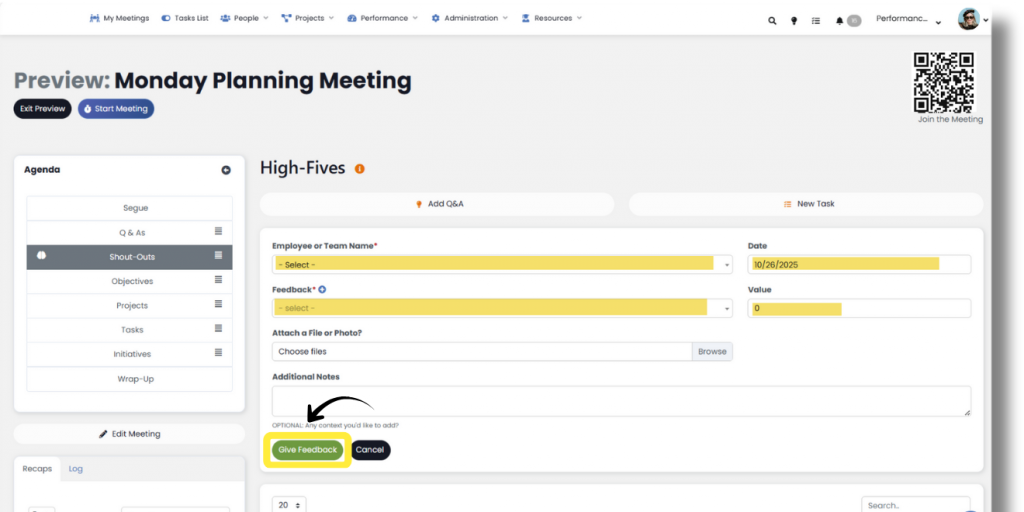Switch to the Log tab
The width and height of the screenshot is (1024, 512).
(x=76, y=469)
